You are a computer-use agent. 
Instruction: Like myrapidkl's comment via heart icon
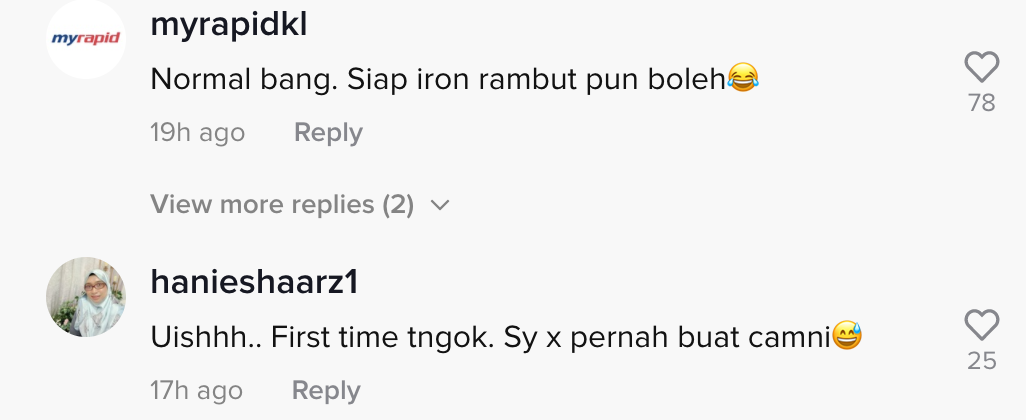[x=982, y=67]
